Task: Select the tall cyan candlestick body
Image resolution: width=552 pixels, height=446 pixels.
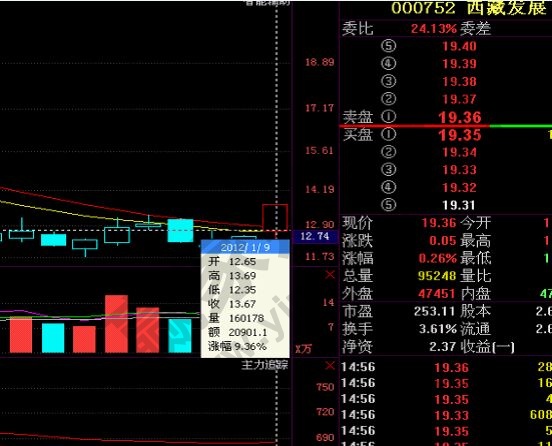Action: (180, 231)
